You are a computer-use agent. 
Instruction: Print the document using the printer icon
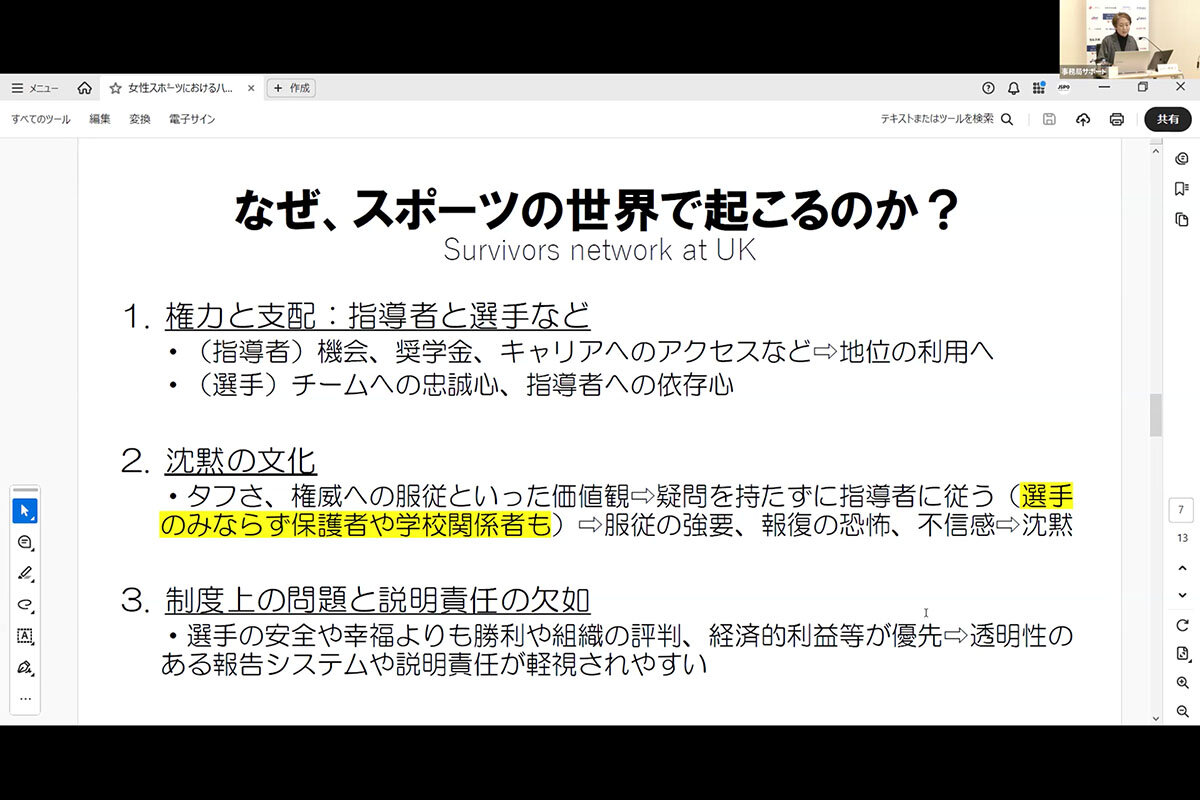click(x=1116, y=119)
